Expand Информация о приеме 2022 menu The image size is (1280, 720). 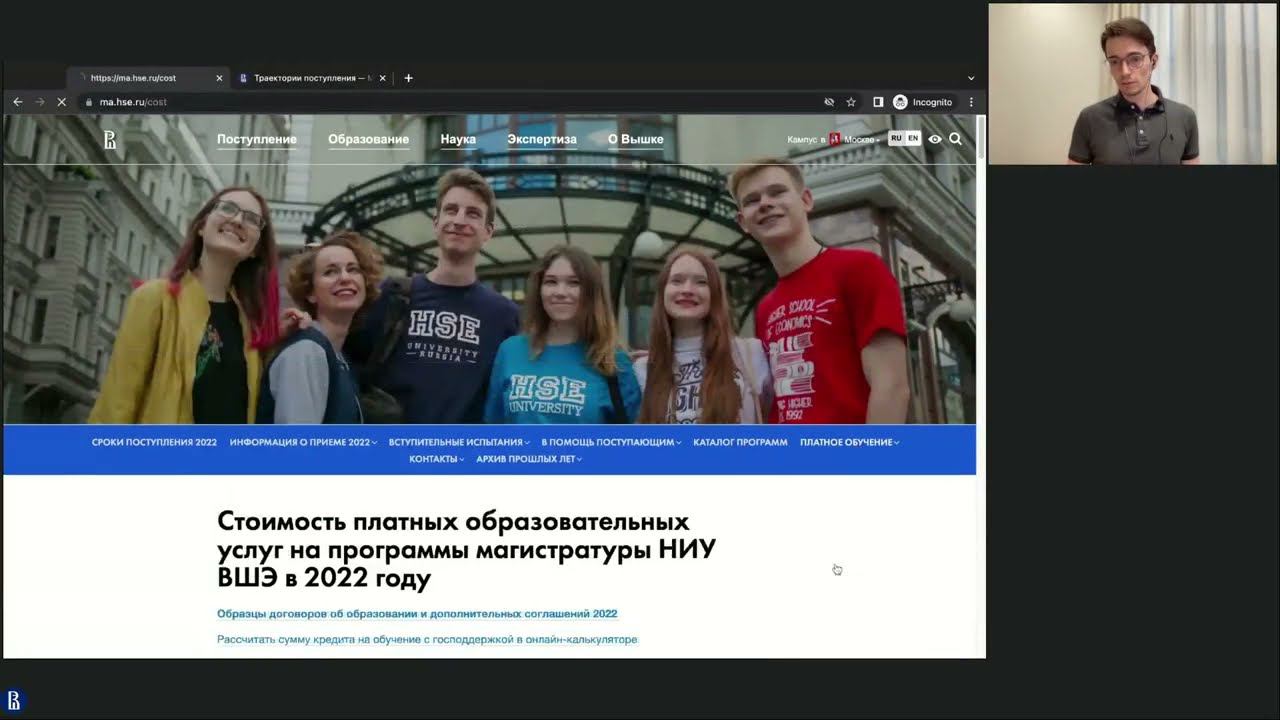click(303, 442)
